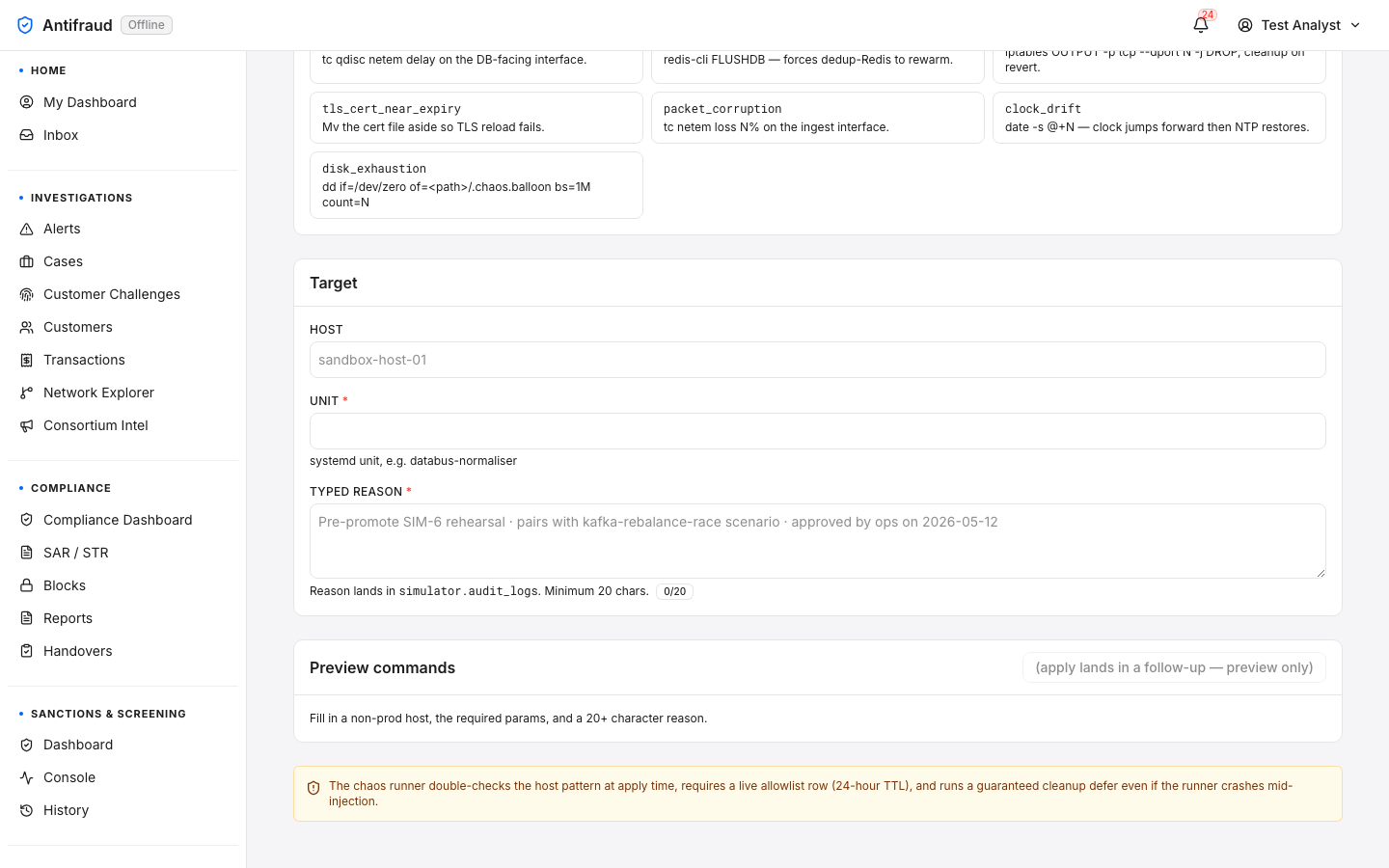This screenshot has width=1389, height=868.
Task: Open the Alerts section
Action: (62, 229)
